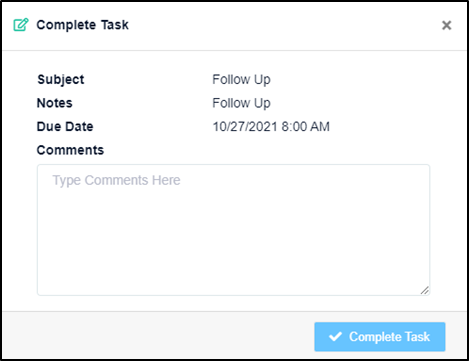This screenshot has height=361, width=469.
Task: Click the green edit pencil icon
Action: pos(21,25)
